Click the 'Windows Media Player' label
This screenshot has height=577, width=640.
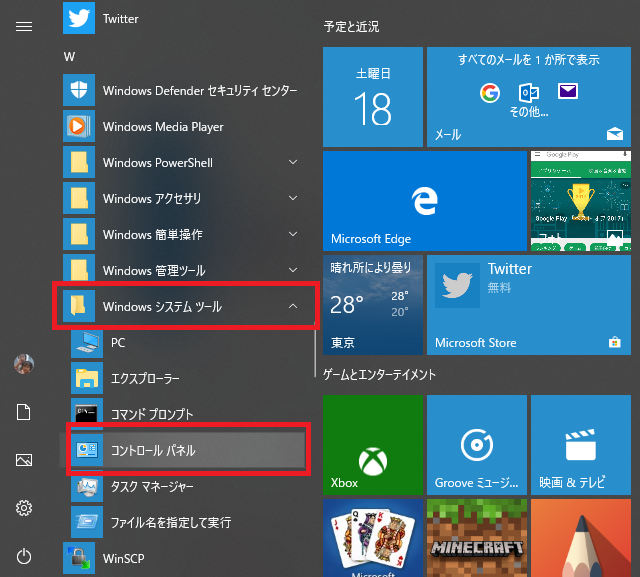pos(163,127)
